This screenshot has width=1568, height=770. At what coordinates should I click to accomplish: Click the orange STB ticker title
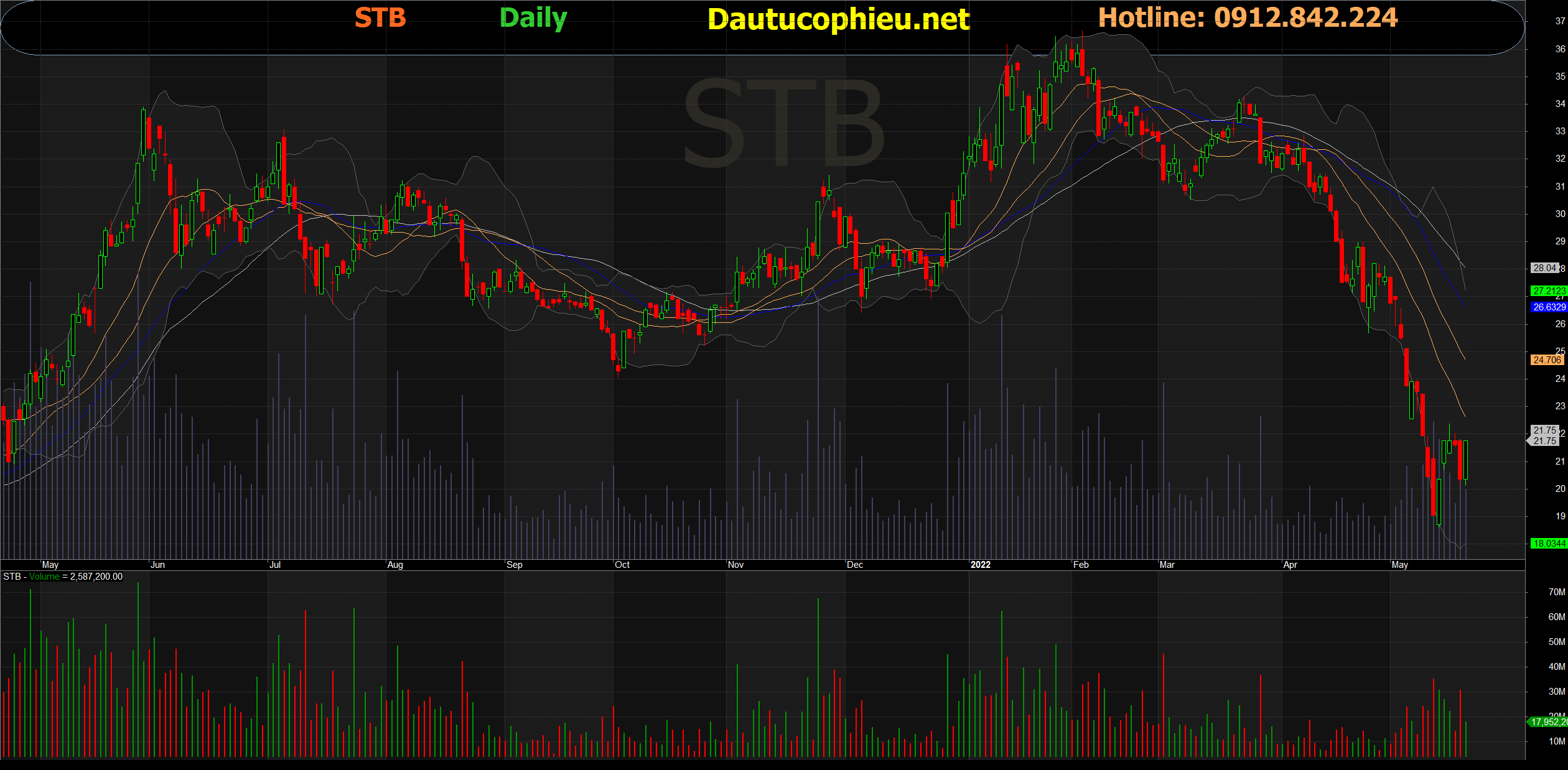pyautogui.click(x=380, y=17)
